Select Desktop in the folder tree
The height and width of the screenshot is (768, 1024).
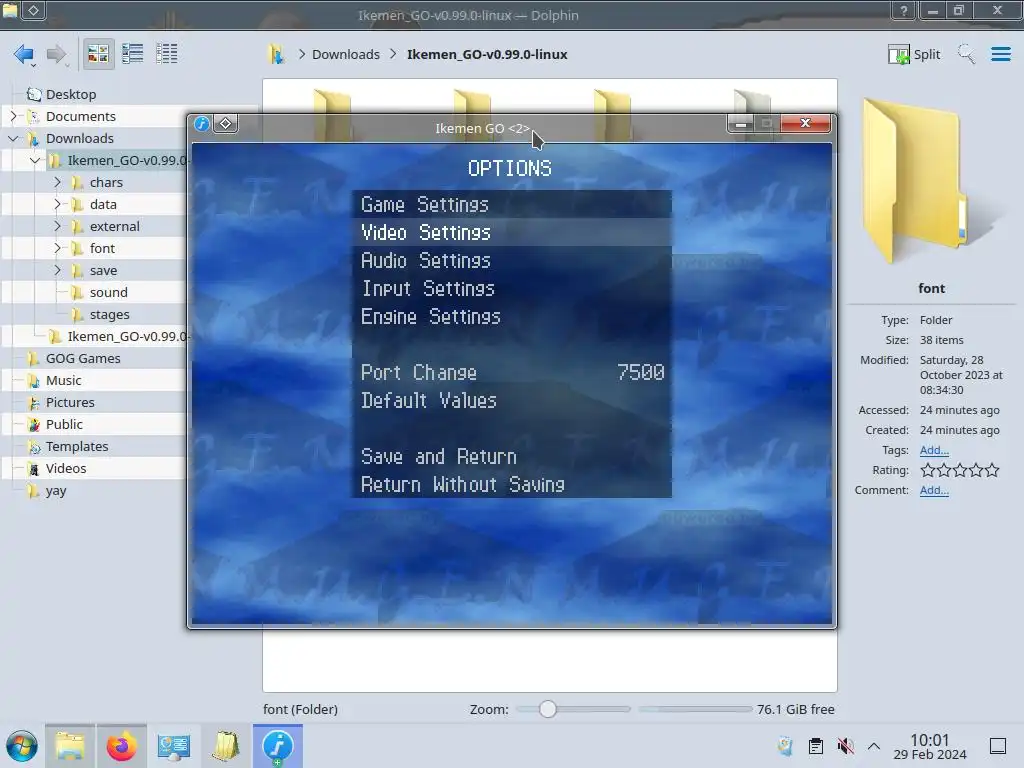point(71,94)
